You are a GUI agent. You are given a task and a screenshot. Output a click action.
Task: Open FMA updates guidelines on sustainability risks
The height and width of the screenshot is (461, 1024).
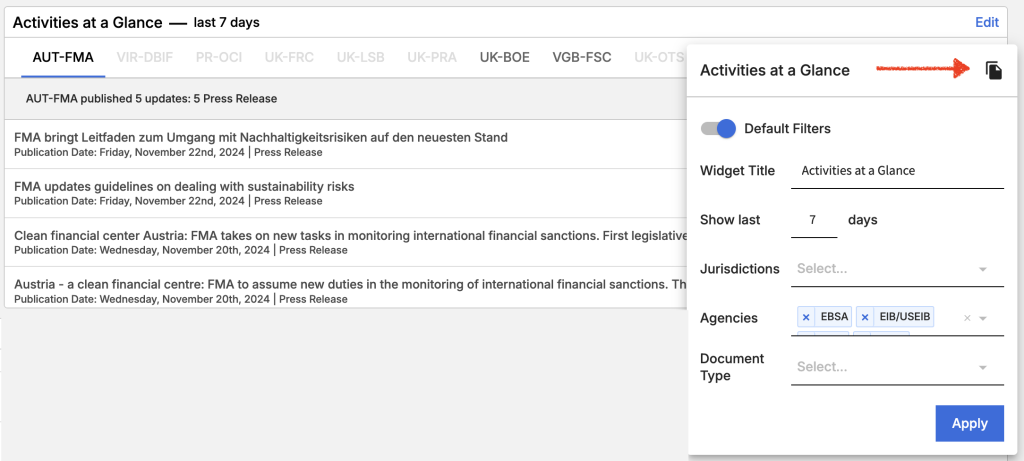(184, 186)
